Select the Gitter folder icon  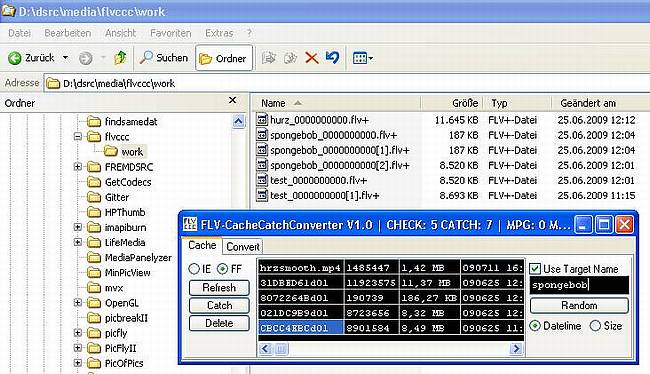click(x=94, y=197)
